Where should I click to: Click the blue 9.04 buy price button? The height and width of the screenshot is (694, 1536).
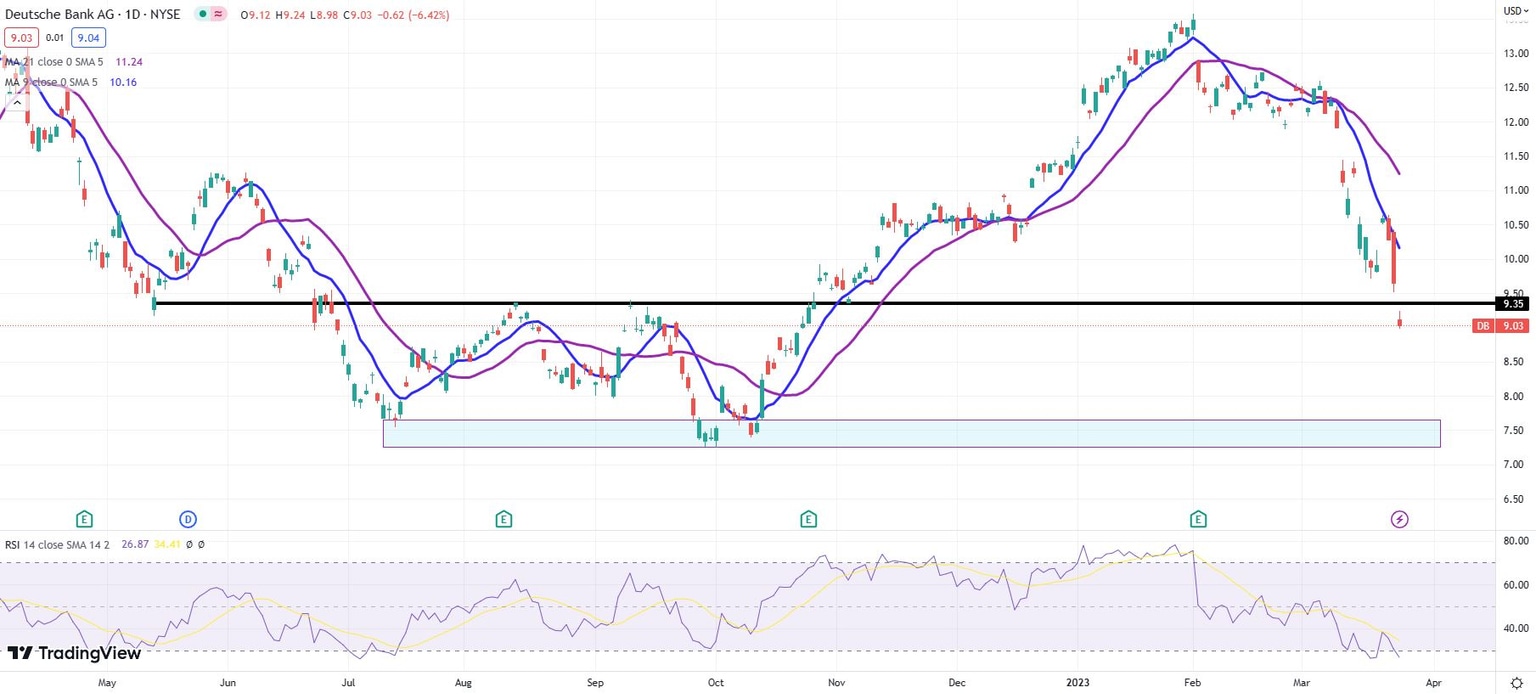pyautogui.click(x=89, y=37)
